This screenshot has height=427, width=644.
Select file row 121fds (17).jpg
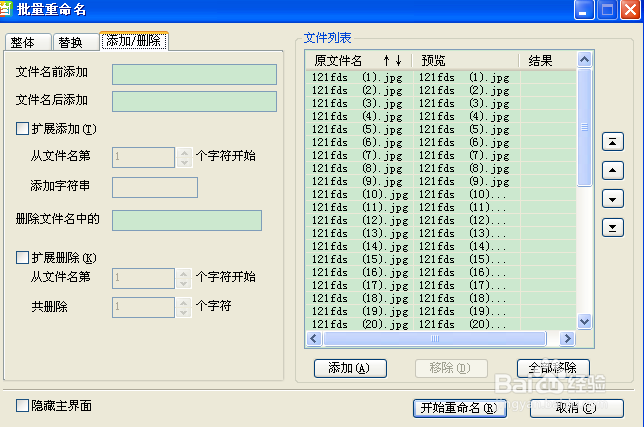coord(441,285)
